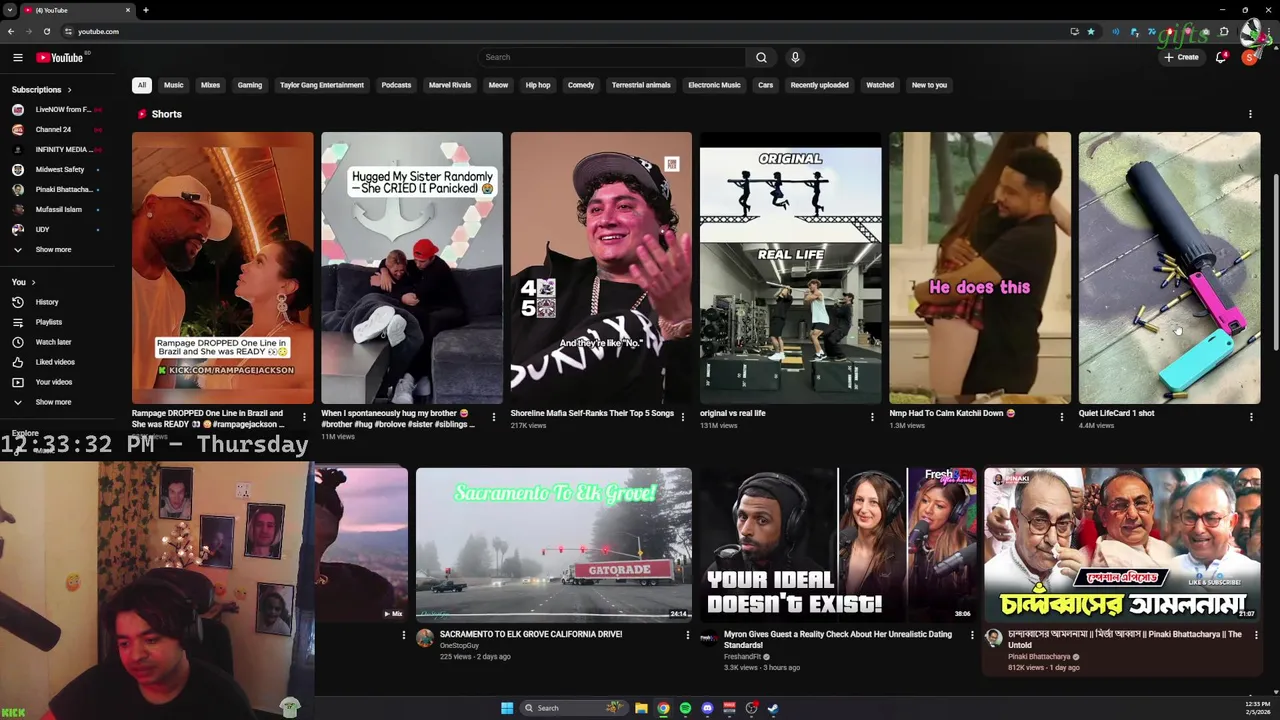Screen dimensions: 1280x720
Task: Open options for Nmp Had To Calm short
Action: 1061,416
